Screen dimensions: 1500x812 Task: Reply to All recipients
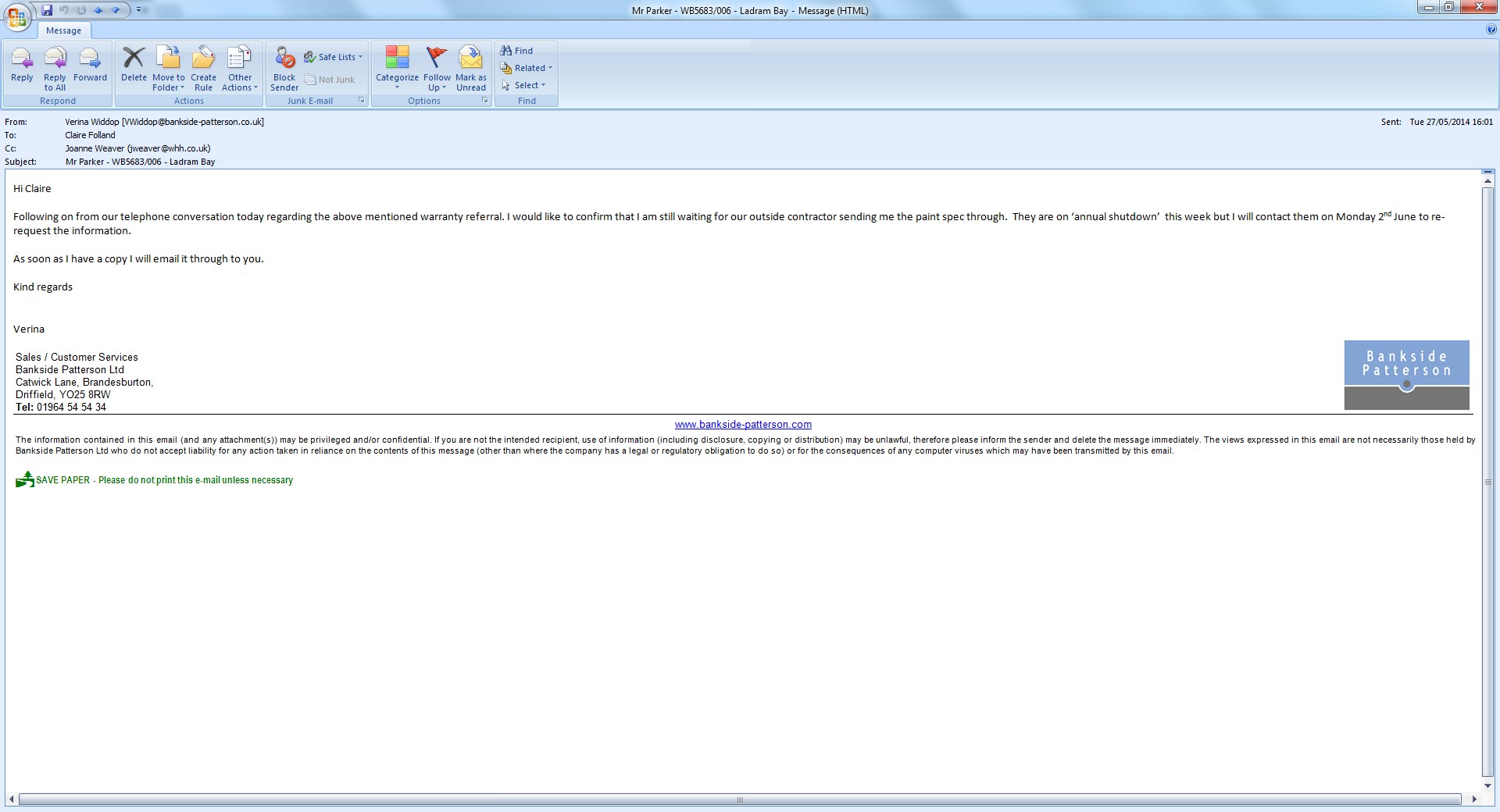pyautogui.click(x=55, y=69)
